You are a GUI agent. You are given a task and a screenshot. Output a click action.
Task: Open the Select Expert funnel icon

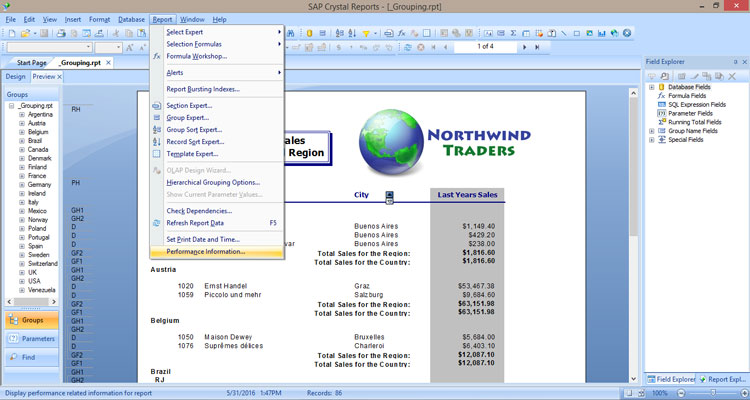click(366, 33)
